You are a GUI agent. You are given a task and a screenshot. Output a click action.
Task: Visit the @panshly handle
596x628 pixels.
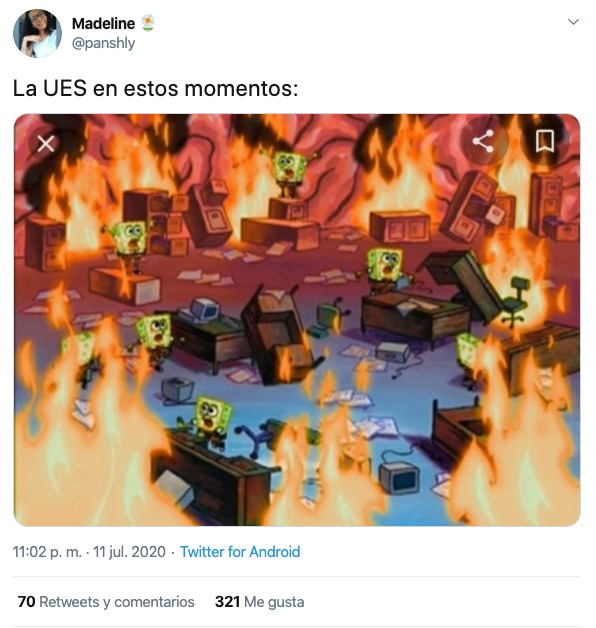[103, 43]
